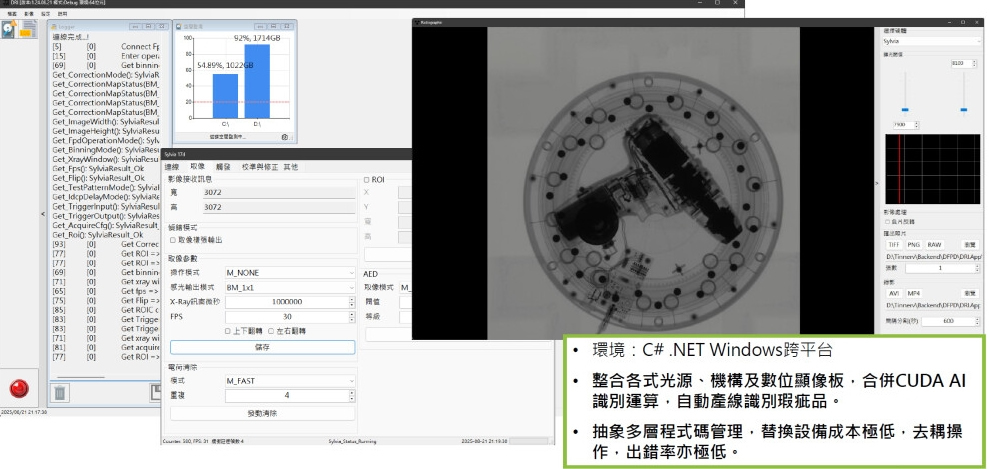Click the TIFF format button

(895, 244)
